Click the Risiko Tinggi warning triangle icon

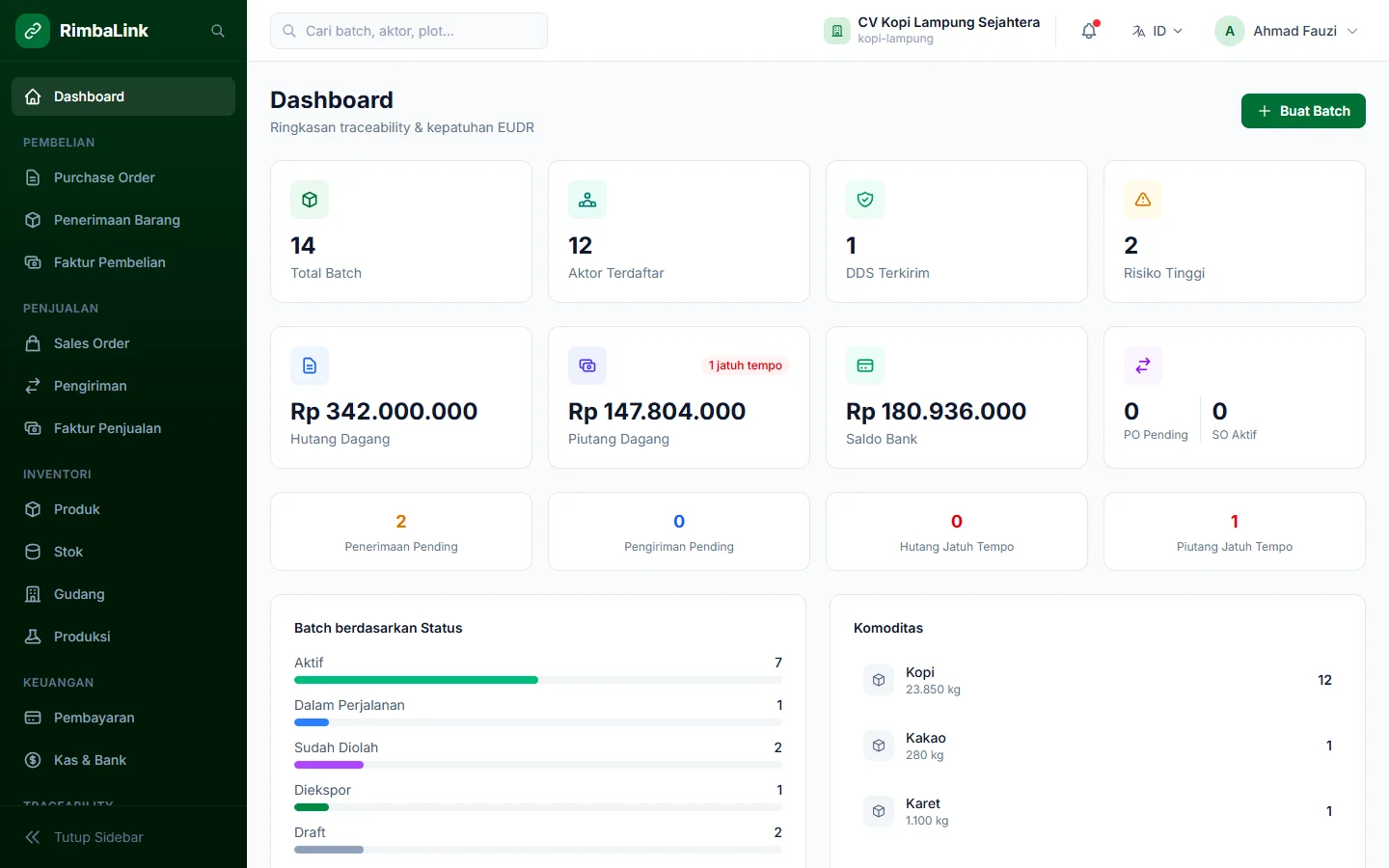click(1143, 200)
